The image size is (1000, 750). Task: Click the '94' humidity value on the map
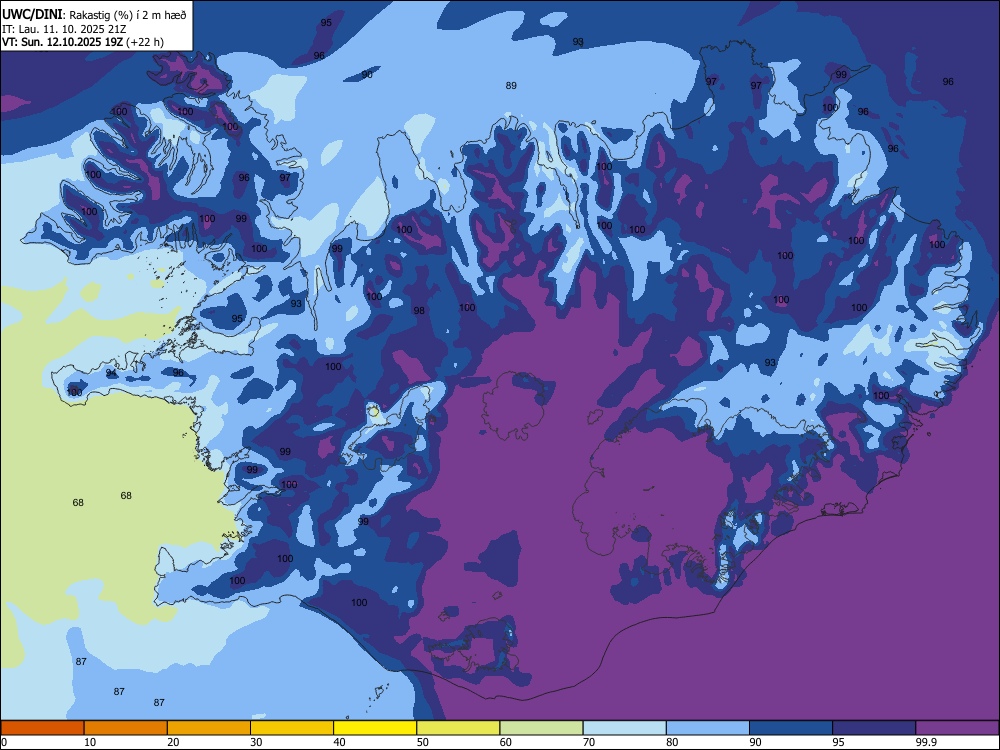pyautogui.click(x=111, y=373)
